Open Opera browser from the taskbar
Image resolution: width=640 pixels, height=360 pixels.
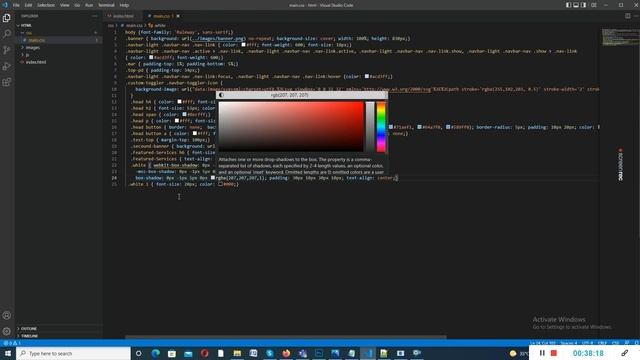point(204,353)
